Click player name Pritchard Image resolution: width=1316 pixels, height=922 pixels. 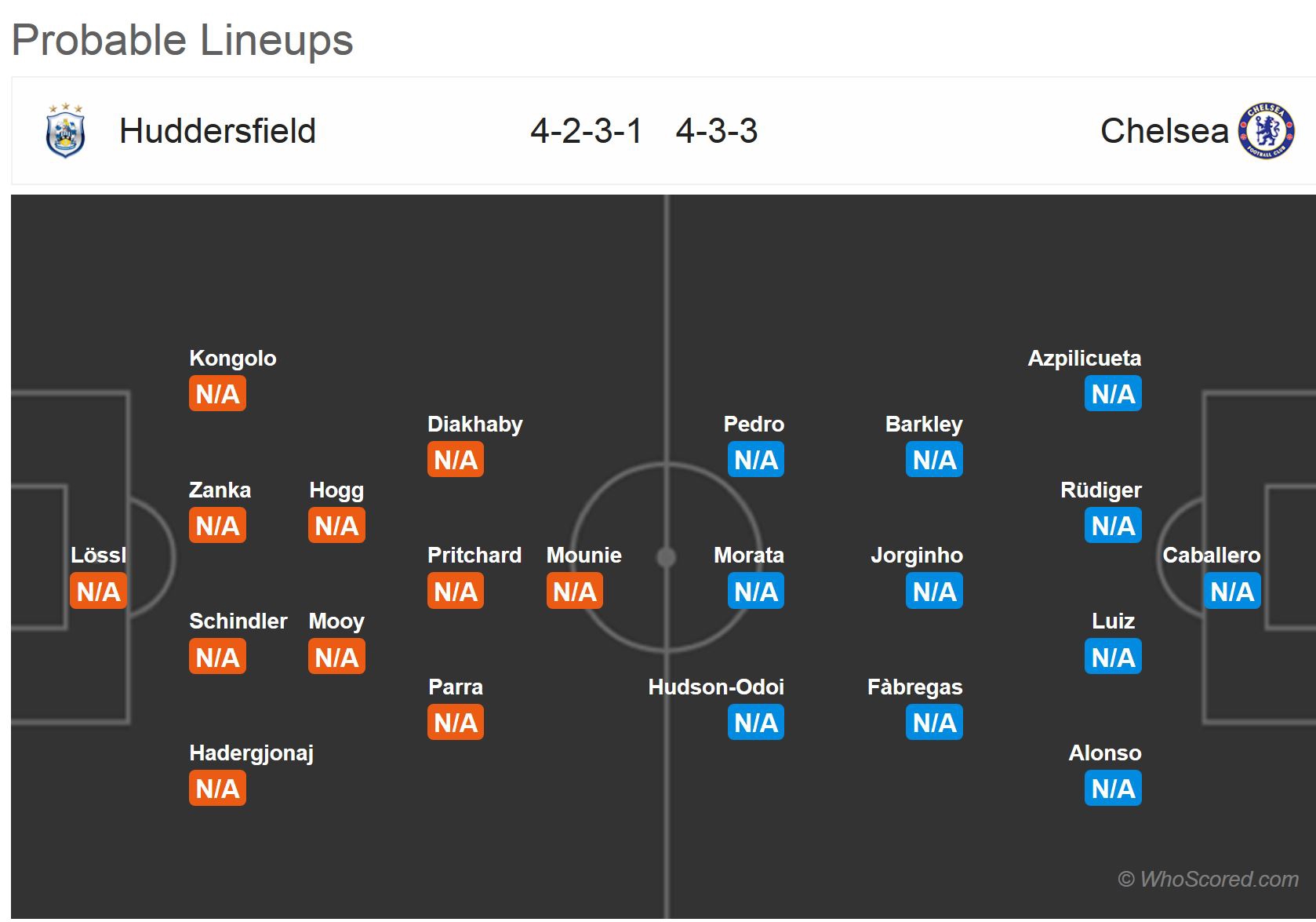(474, 556)
